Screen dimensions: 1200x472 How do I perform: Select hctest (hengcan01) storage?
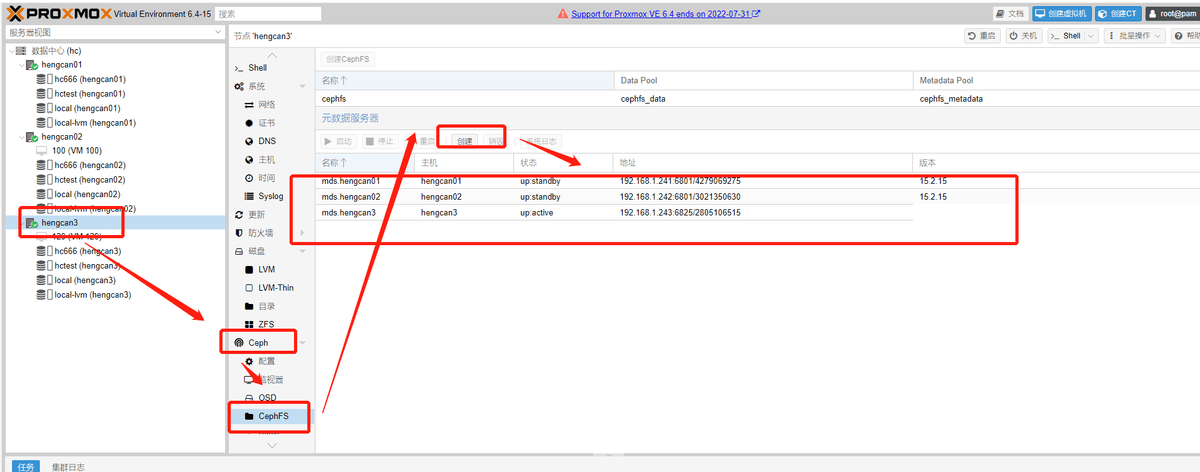tap(89, 93)
